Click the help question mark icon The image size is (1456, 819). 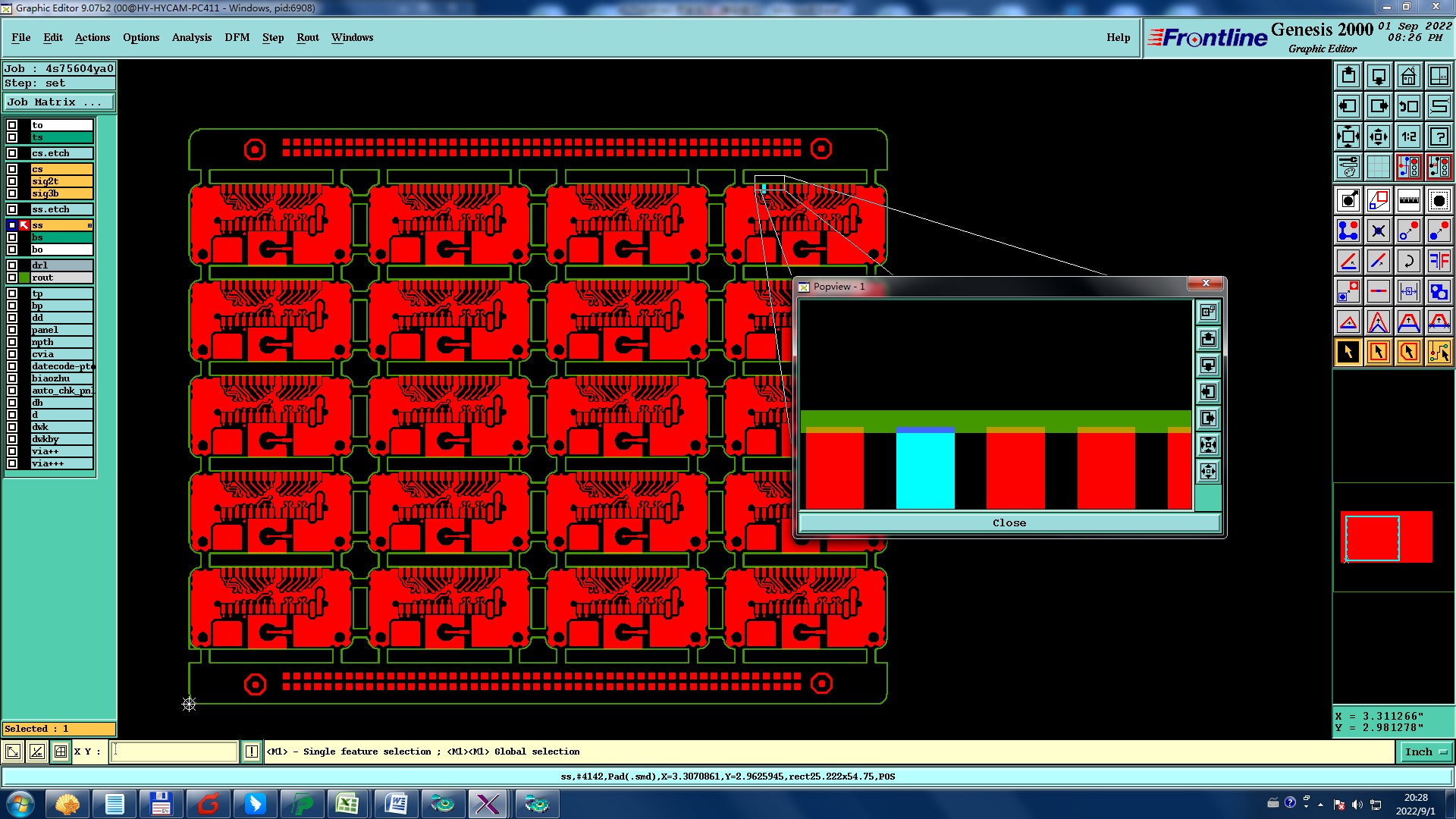[x=1439, y=136]
